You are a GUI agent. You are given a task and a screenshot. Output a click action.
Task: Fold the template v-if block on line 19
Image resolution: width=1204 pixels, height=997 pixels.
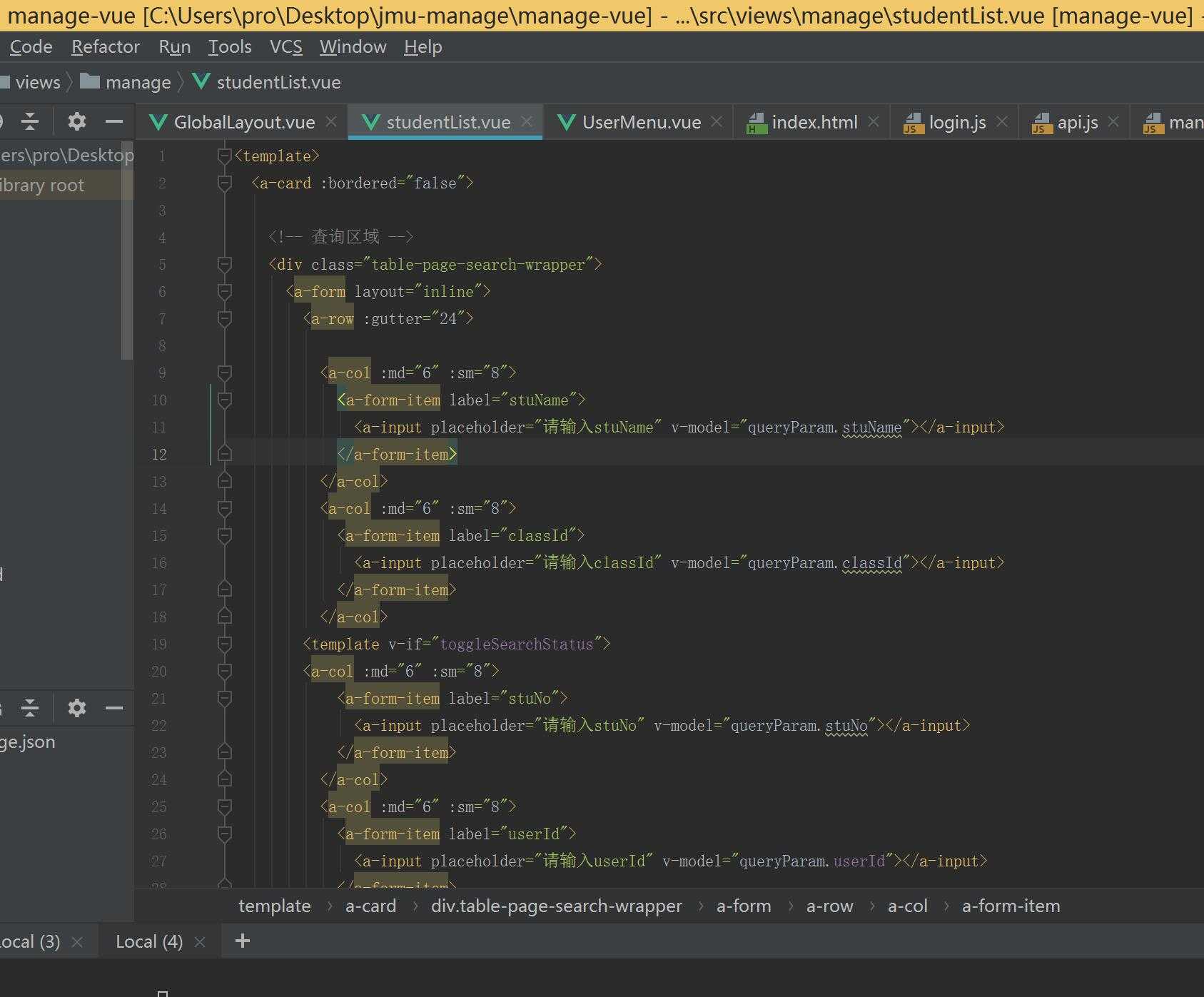pos(224,644)
